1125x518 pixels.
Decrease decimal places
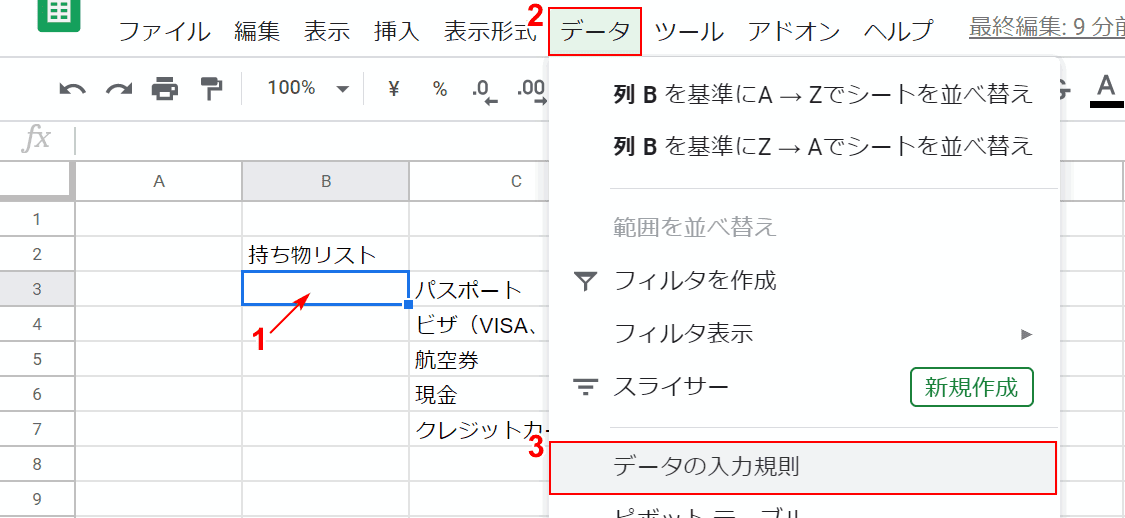(x=485, y=91)
